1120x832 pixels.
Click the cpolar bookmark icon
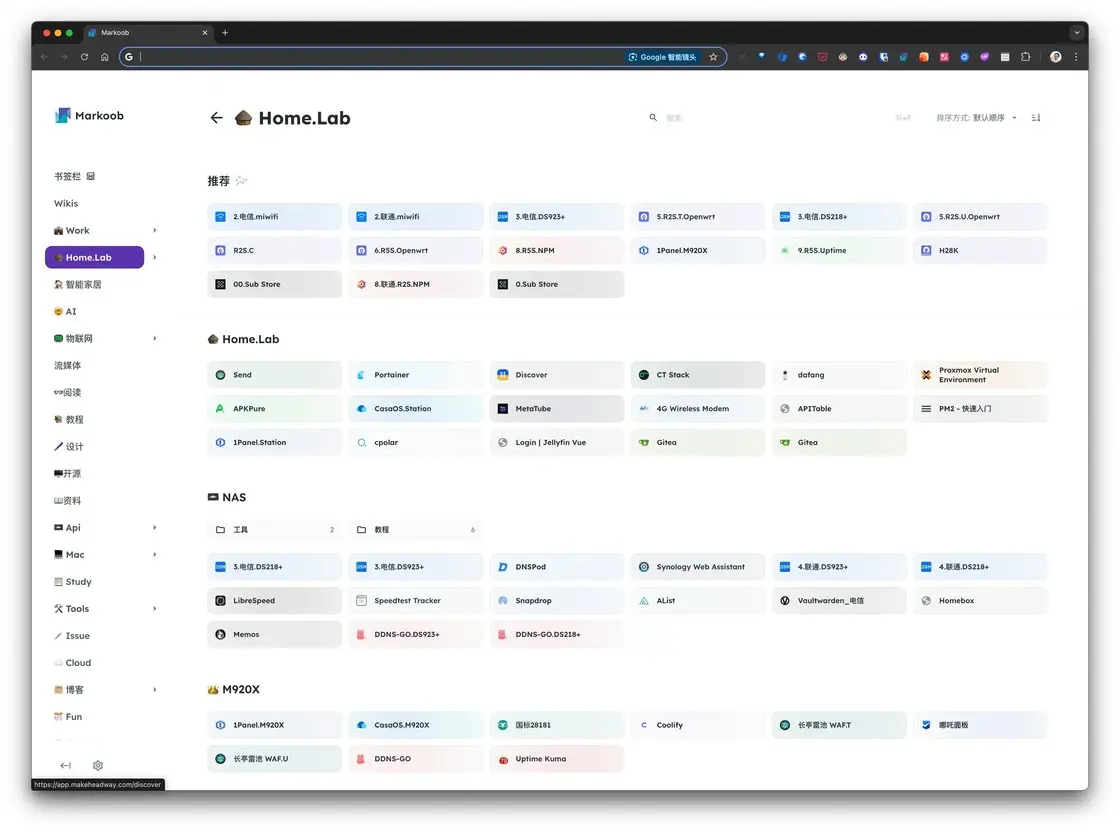click(361, 443)
